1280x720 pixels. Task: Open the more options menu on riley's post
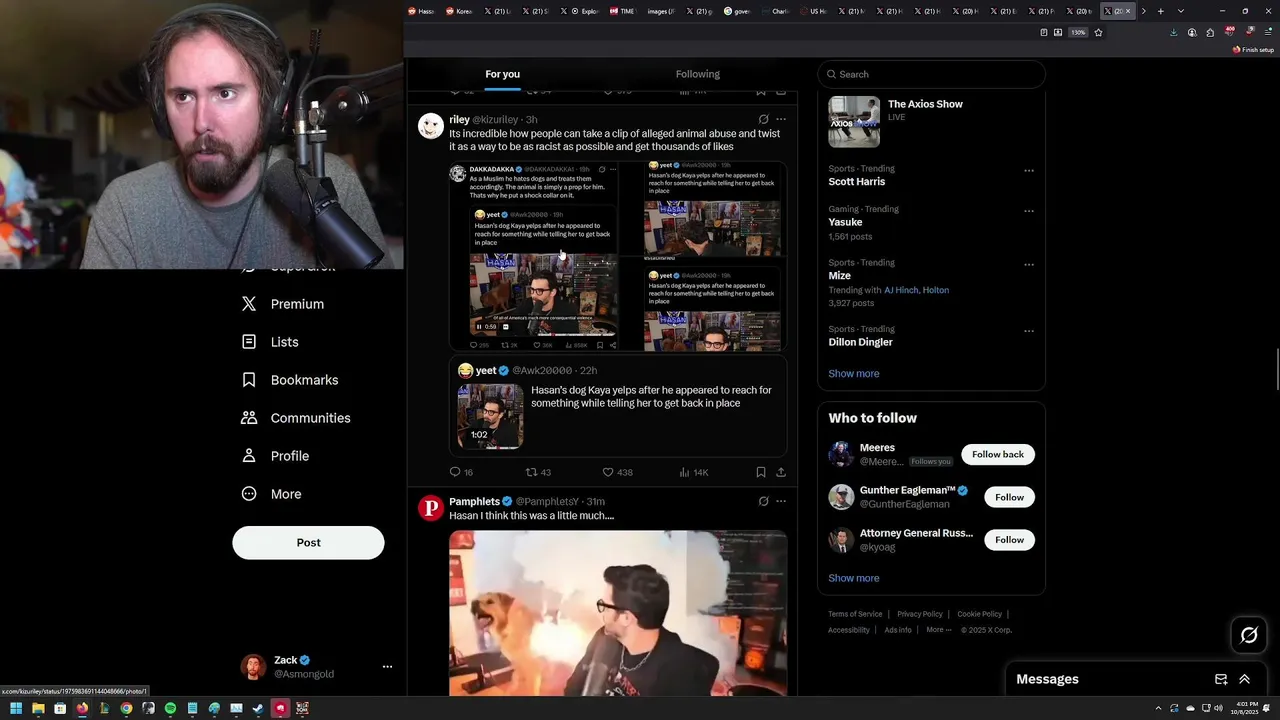pos(781,119)
